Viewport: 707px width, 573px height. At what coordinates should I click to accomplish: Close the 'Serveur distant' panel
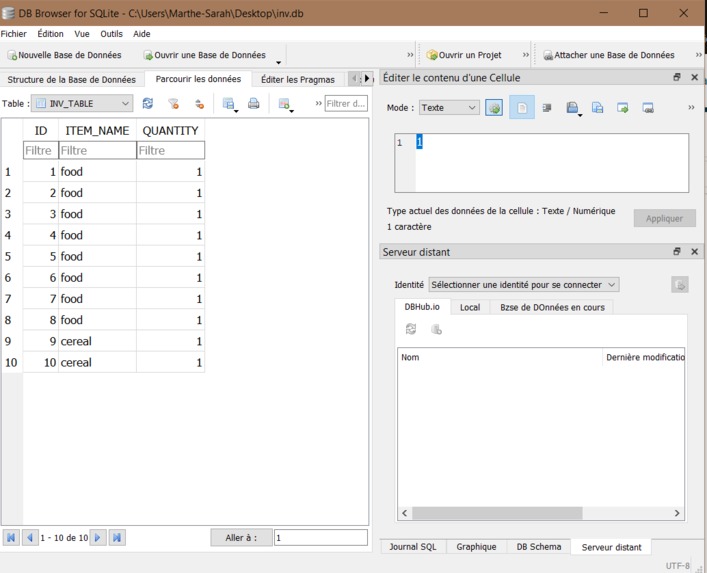coord(694,252)
